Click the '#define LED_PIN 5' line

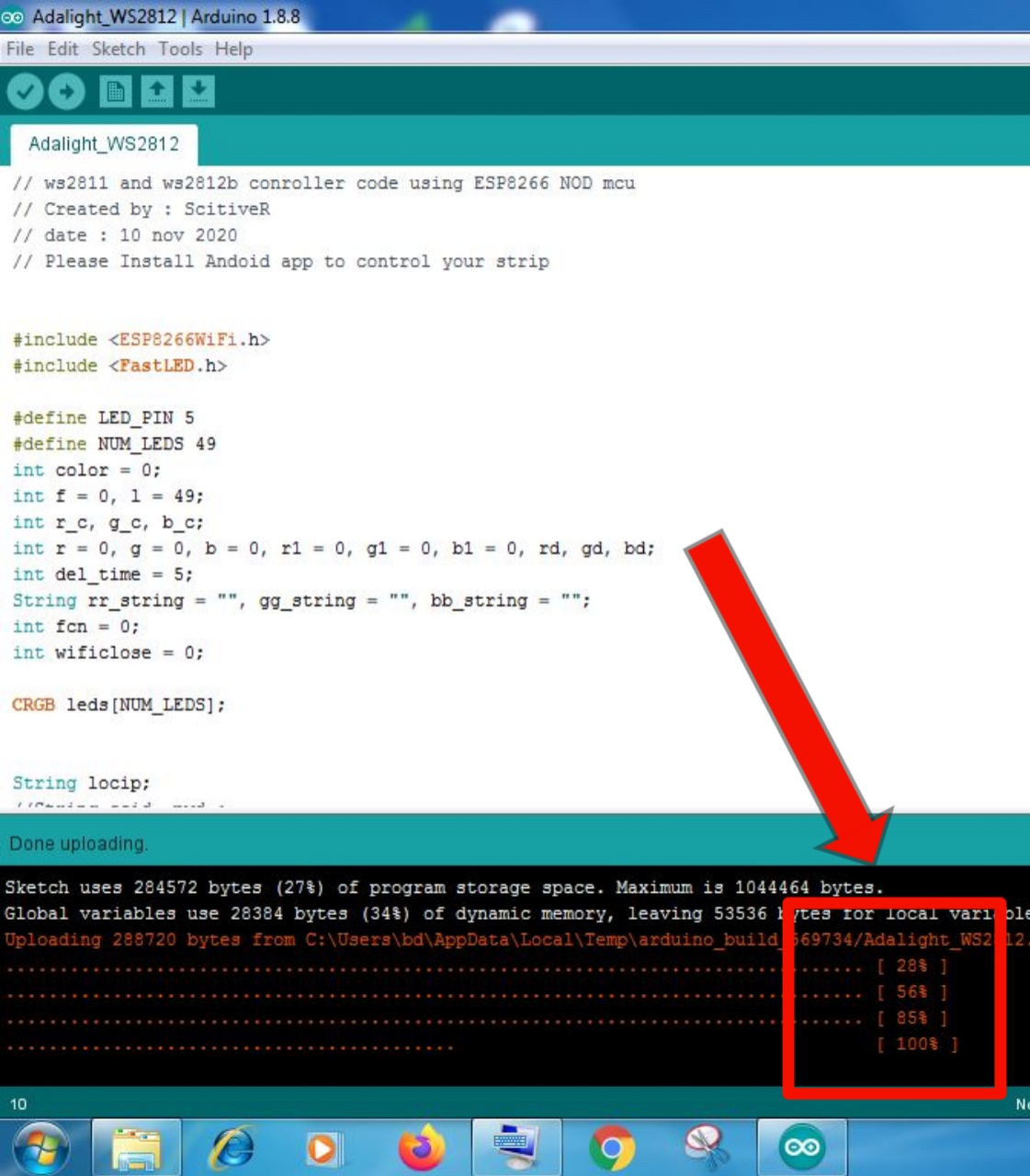point(104,418)
